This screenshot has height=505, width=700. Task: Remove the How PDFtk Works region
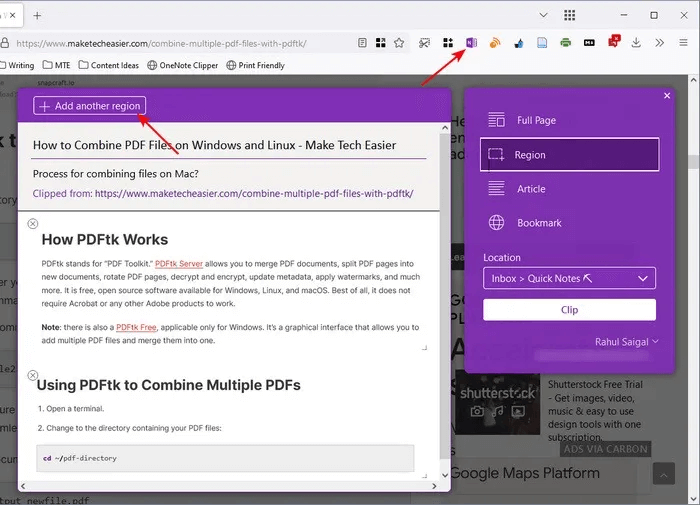33,223
